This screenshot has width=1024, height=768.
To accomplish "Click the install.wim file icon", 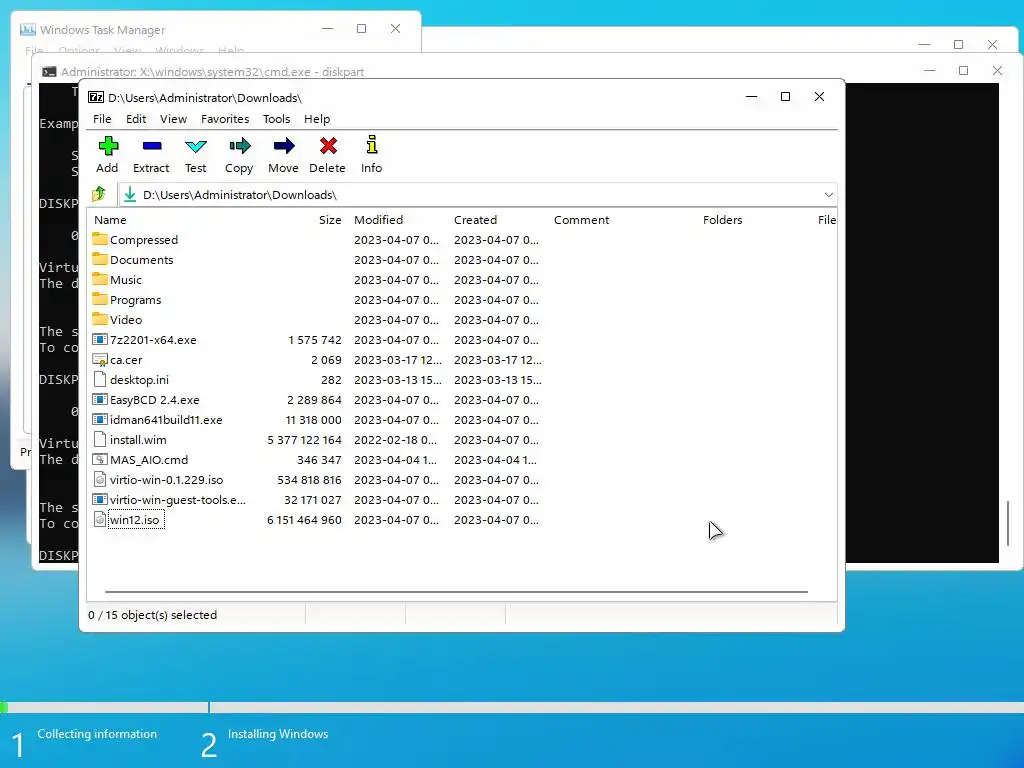I will pos(100,440).
